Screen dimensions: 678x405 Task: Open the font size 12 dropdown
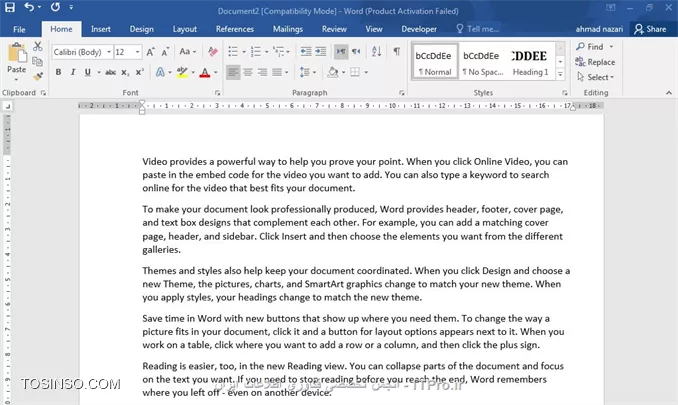138,52
